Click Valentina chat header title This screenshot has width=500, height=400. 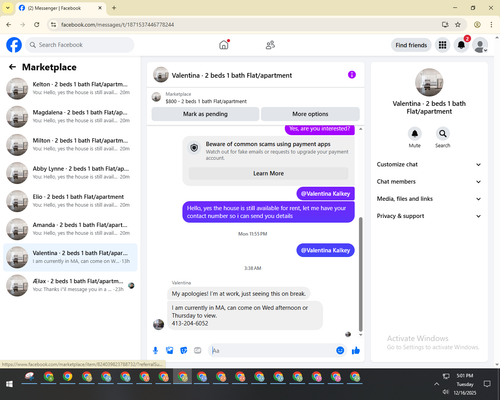pyautogui.click(x=232, y=75)
